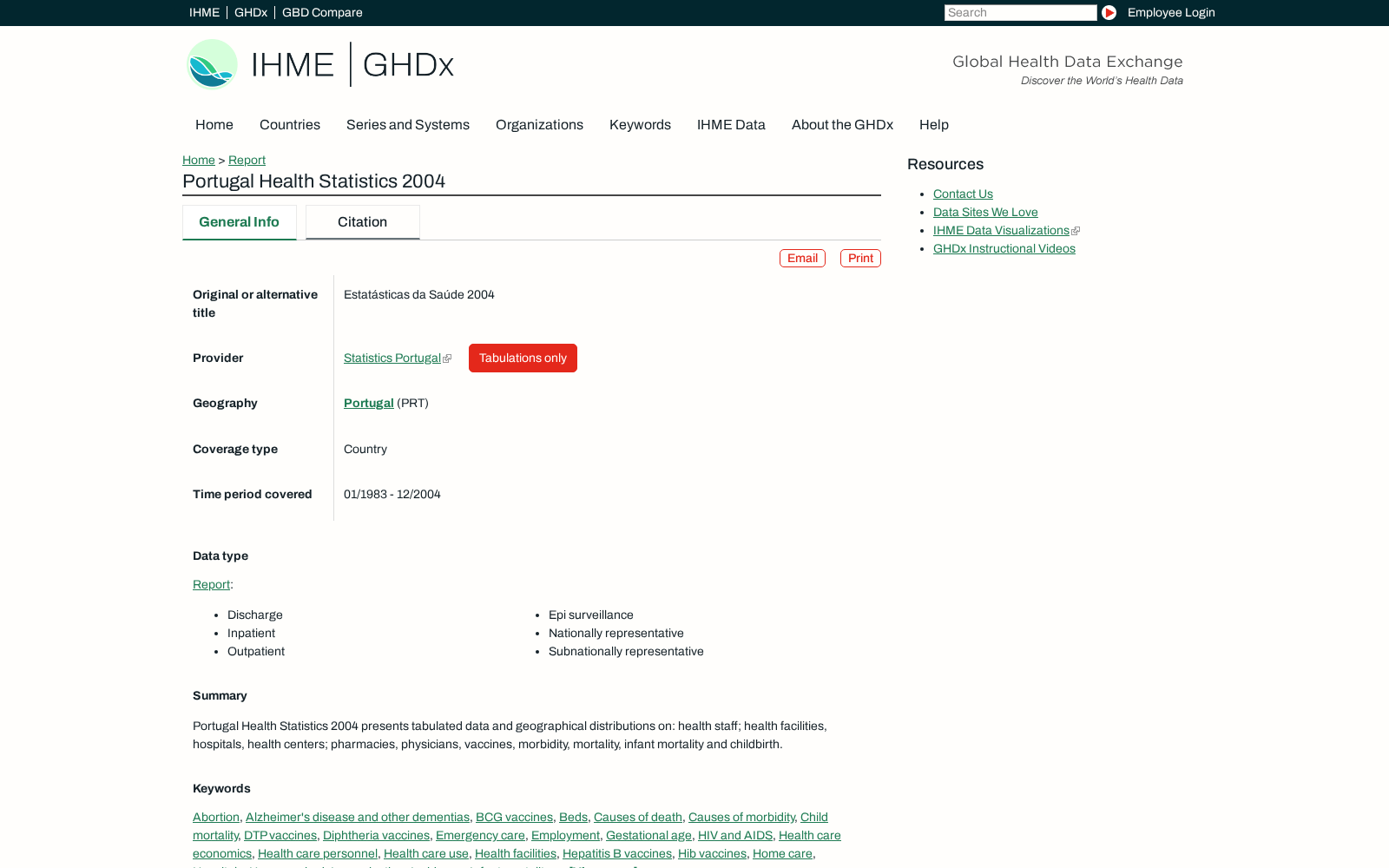This screenshot has width=1389, height=868.
Task: Open Report data type link
Action: point(211,585)
